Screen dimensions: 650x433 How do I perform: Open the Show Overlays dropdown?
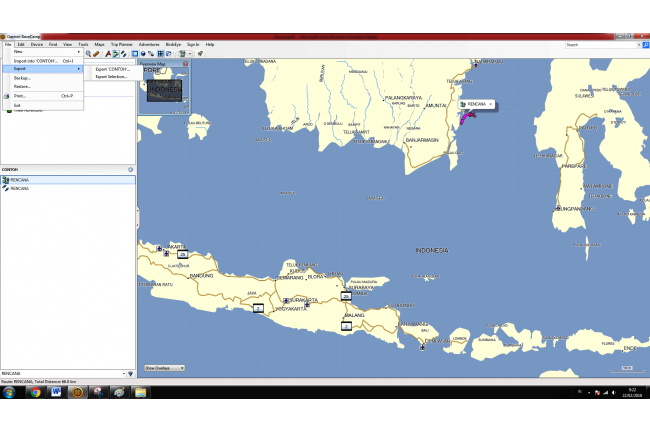[165, 368]
